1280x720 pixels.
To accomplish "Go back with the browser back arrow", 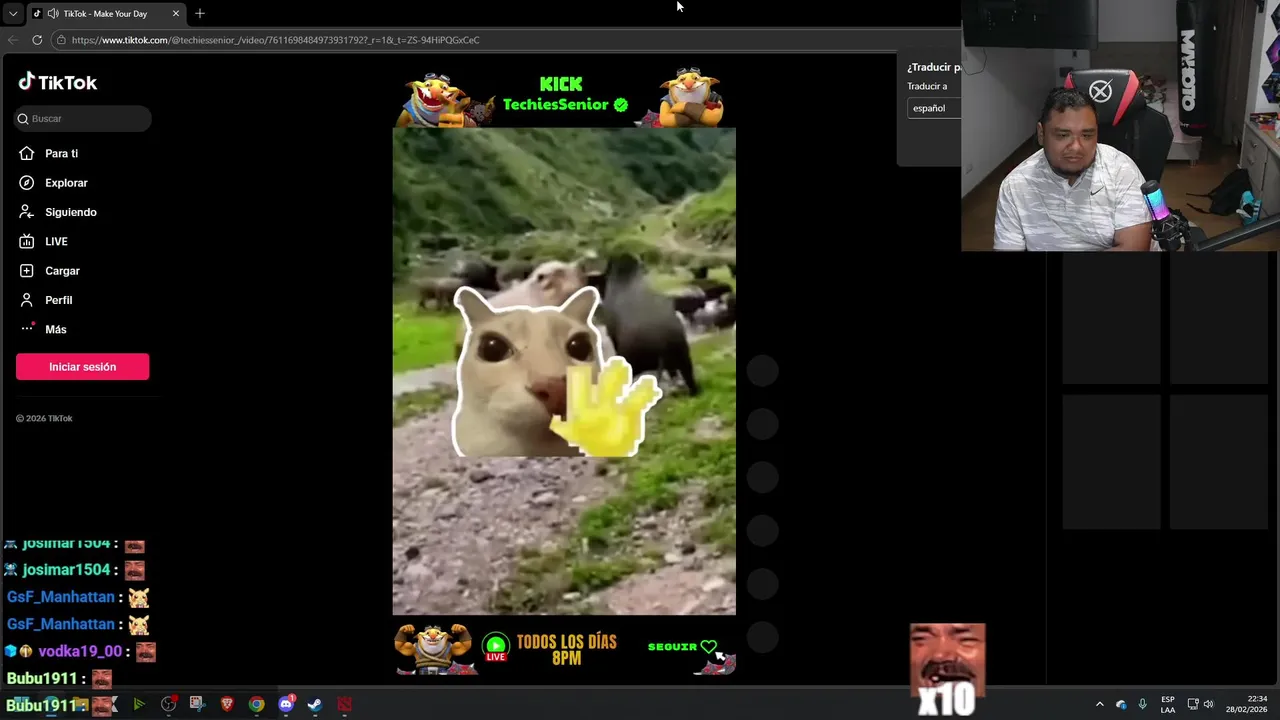I will [13, 40].
